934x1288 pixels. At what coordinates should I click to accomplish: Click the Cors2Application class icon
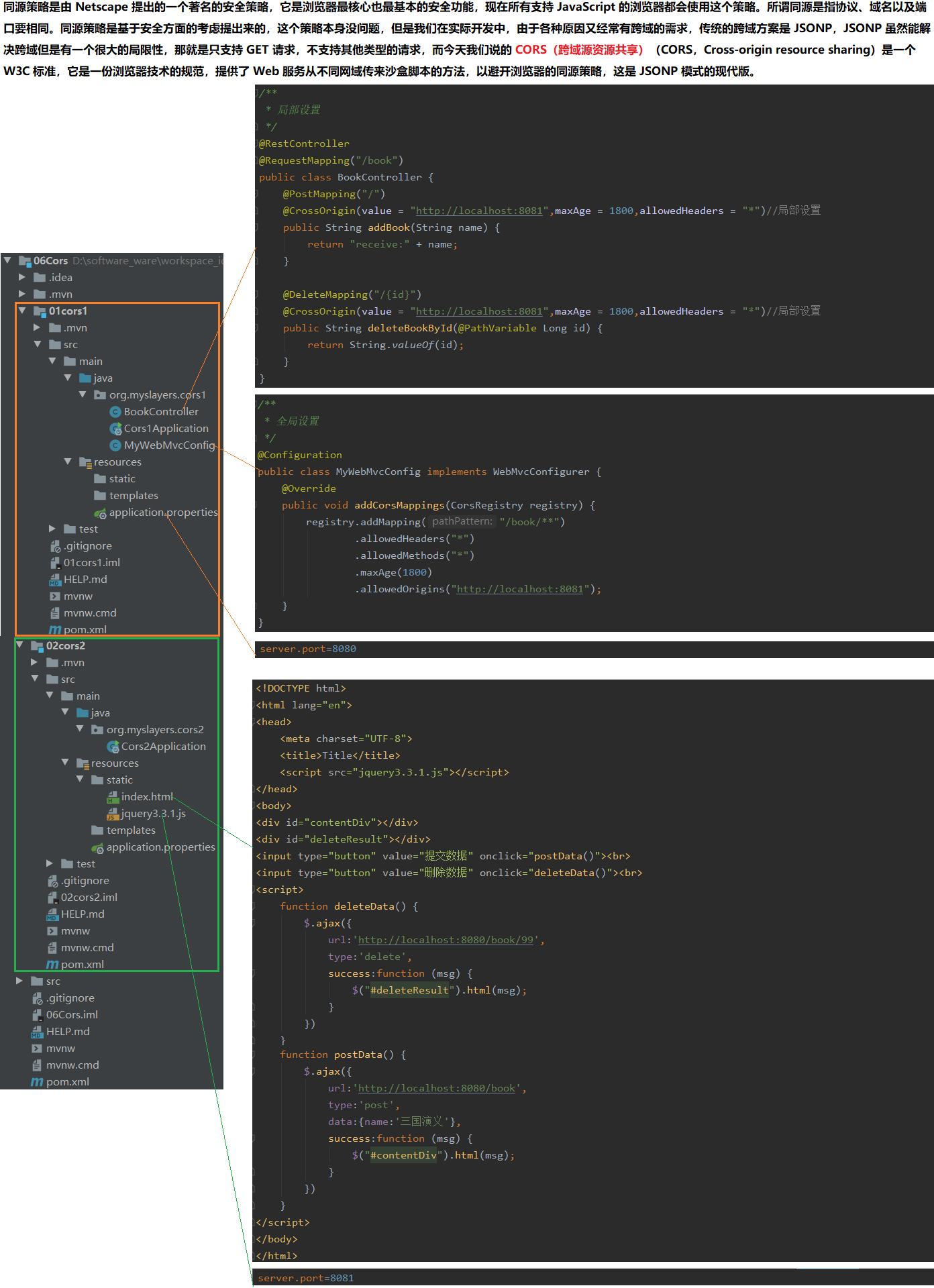click(x=113, y=747)
